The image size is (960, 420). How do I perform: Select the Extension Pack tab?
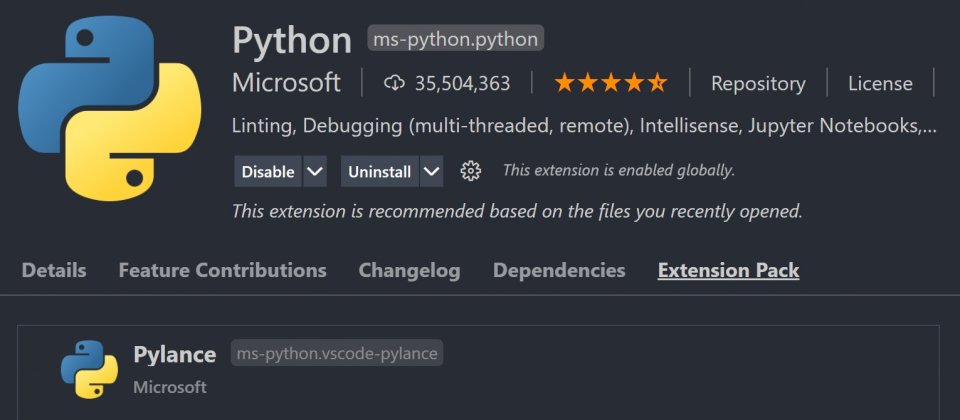click(x=729, y=270)
